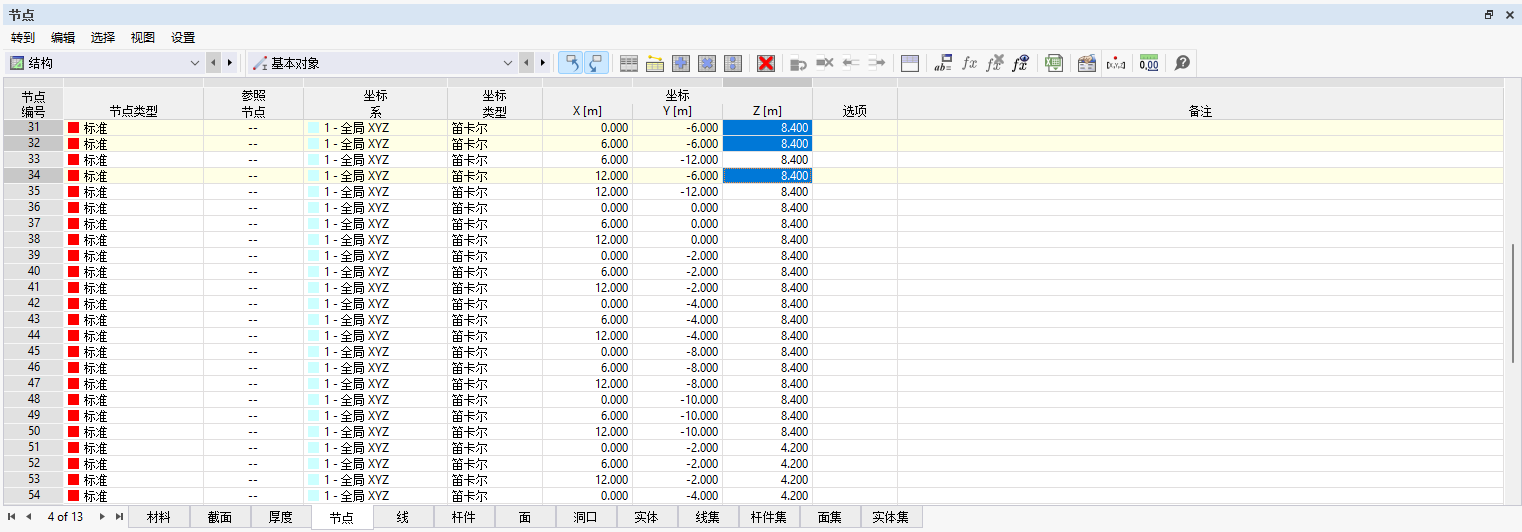Screen dimensions: 1522x532
Task: Go to the next table page
Action: point(103,517)
